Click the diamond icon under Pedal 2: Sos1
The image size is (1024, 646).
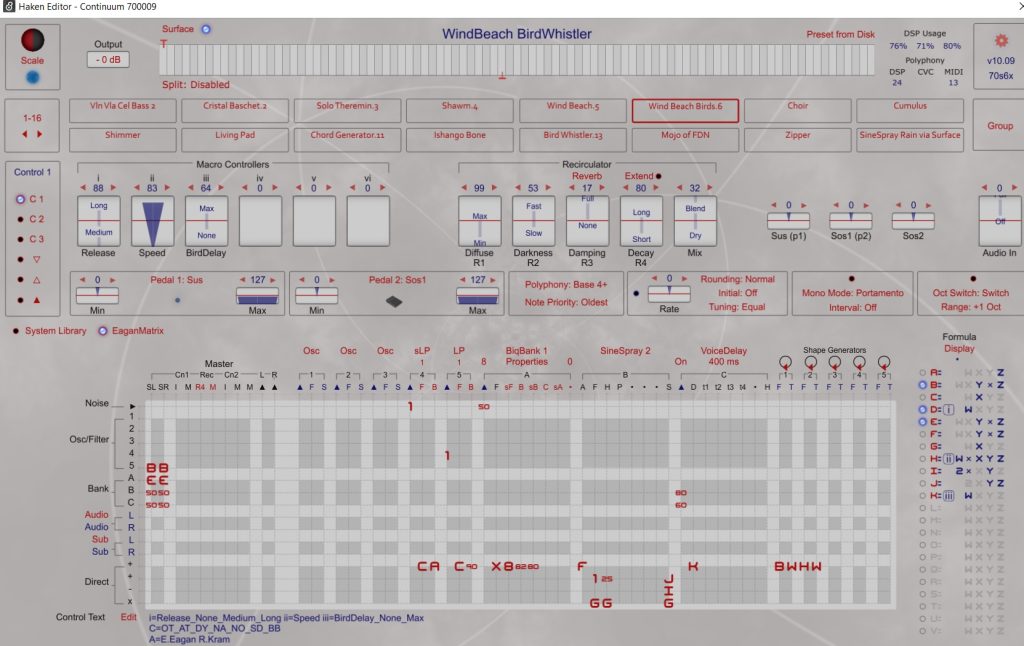[x=394, y=301]
